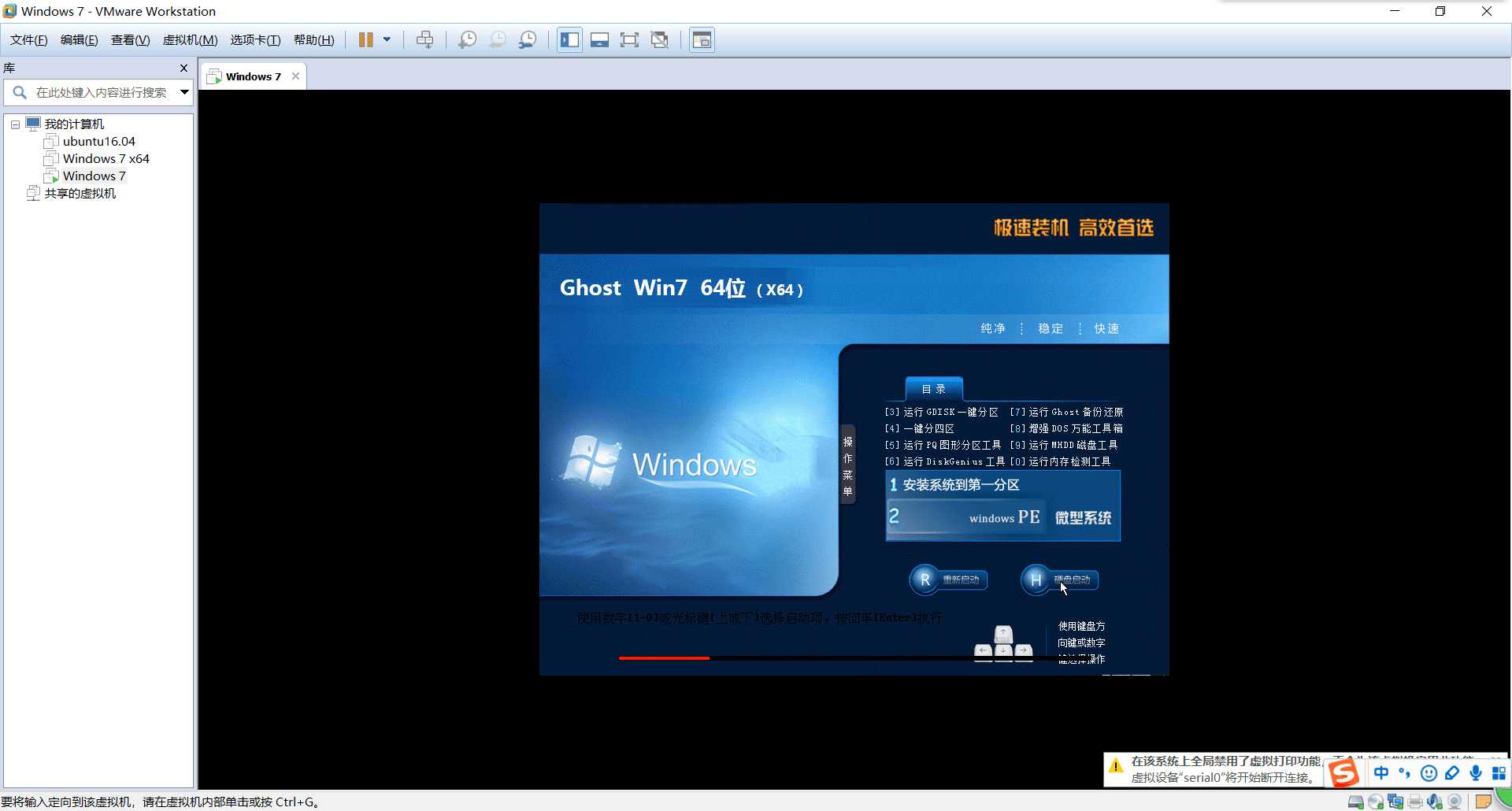Screen dimensions: 1512x811
Task: Click the Sogou skin/pen icon
Action: pyautogui.click(x=1452, y=773)
